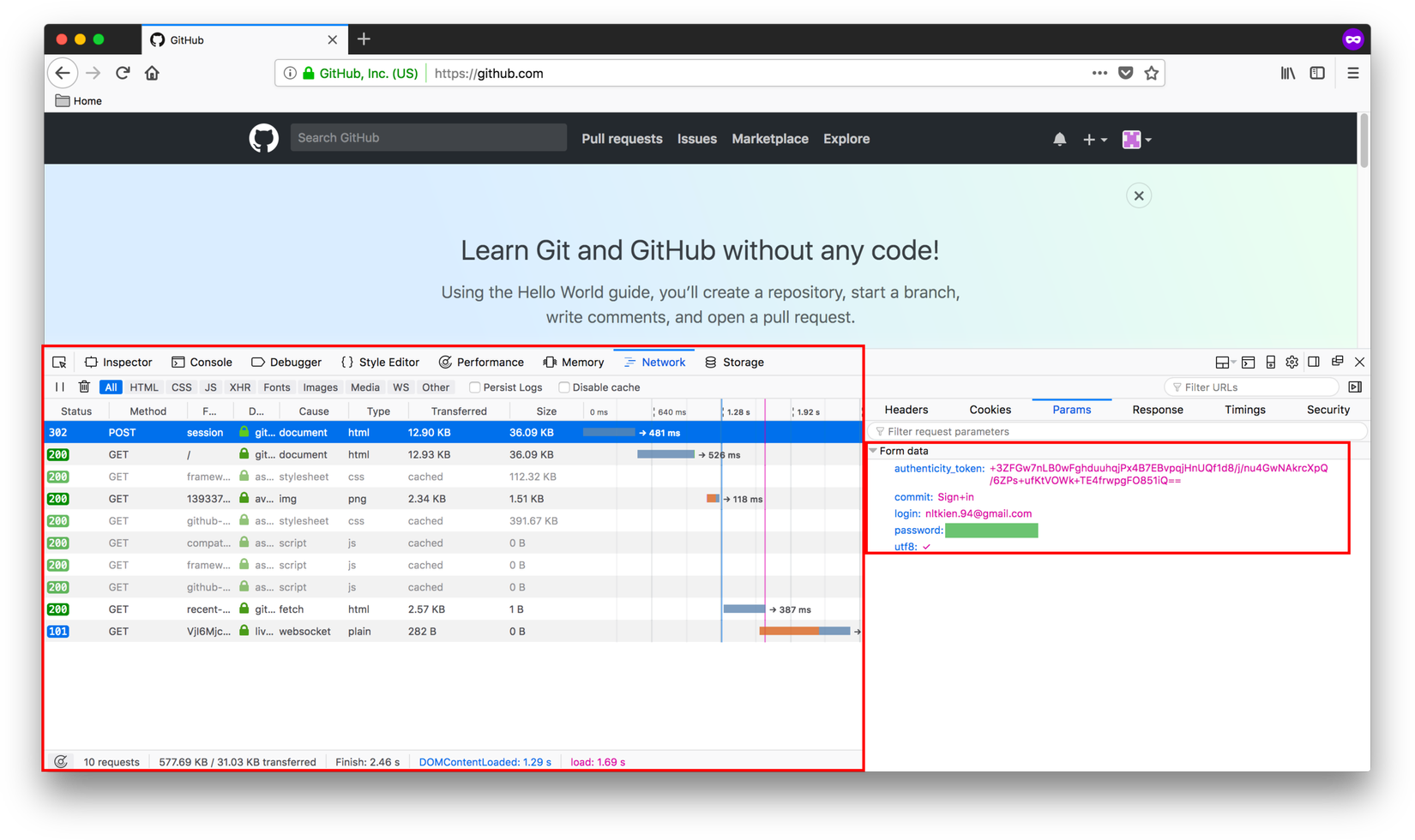Image resolution: width=1415 pixels, height=840 pixels.
Task: Open the Style Editor tab
Action: click(380, 362)
